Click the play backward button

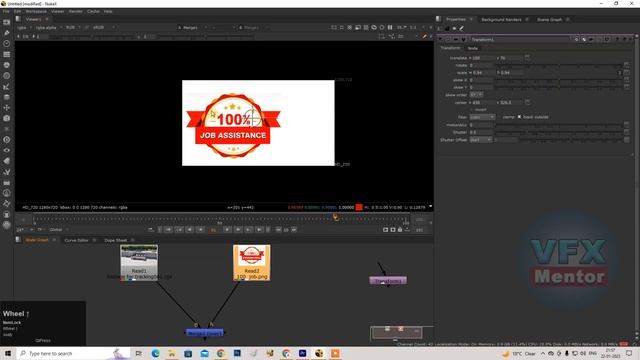pos(190,230)
